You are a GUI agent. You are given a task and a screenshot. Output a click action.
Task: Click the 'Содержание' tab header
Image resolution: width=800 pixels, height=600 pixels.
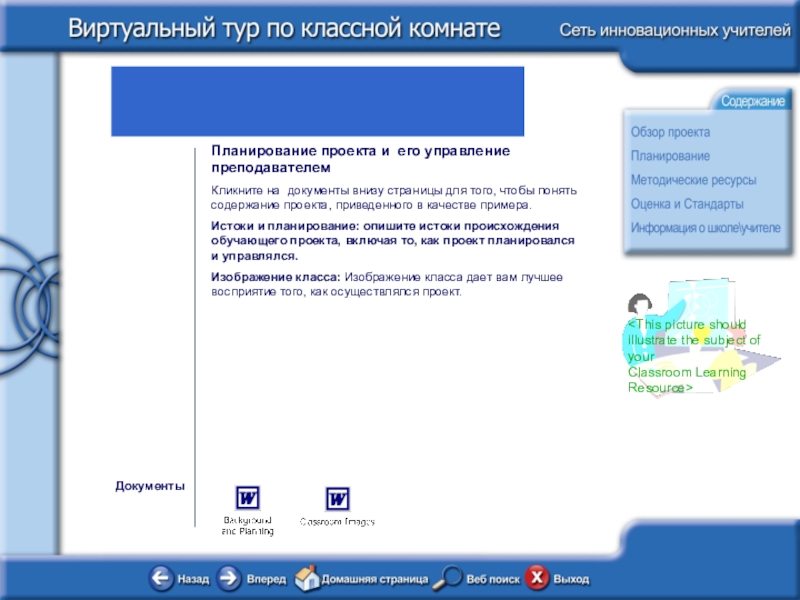[752, 102]
